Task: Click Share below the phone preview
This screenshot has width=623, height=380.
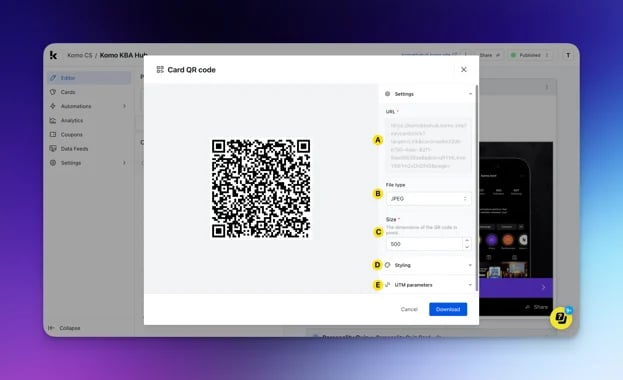Action: [536, 307]
